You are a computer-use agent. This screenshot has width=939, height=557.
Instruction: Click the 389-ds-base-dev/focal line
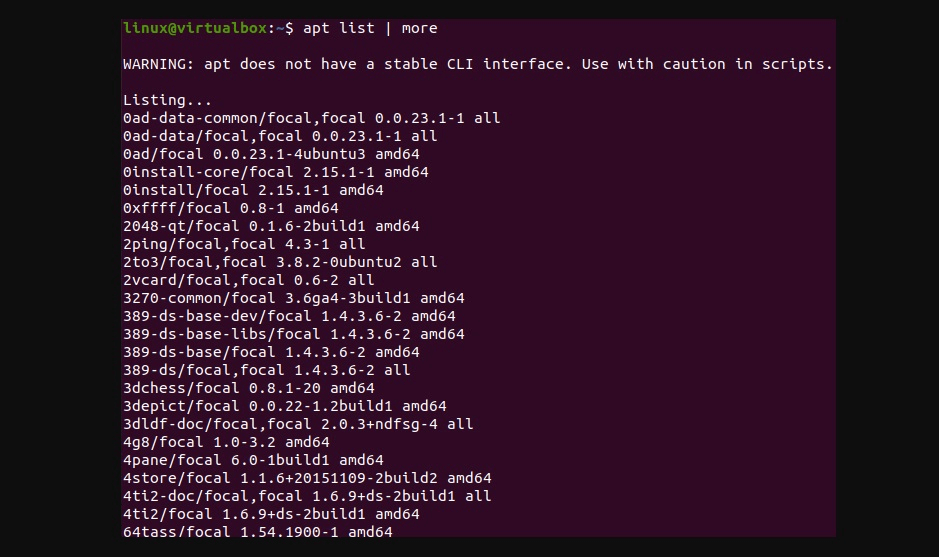[x=289, y=316]
